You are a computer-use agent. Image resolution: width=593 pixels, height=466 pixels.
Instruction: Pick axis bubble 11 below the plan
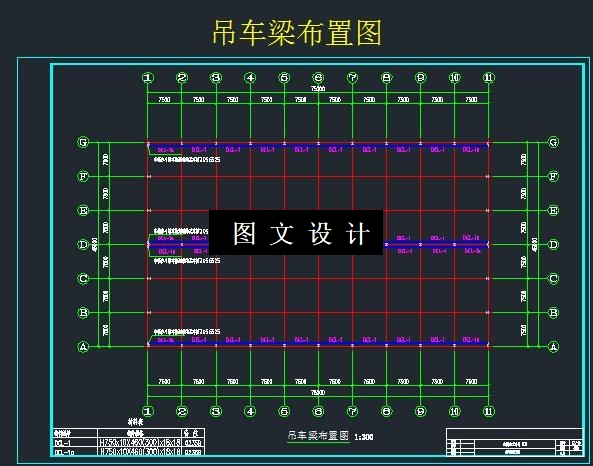[489, 411]
